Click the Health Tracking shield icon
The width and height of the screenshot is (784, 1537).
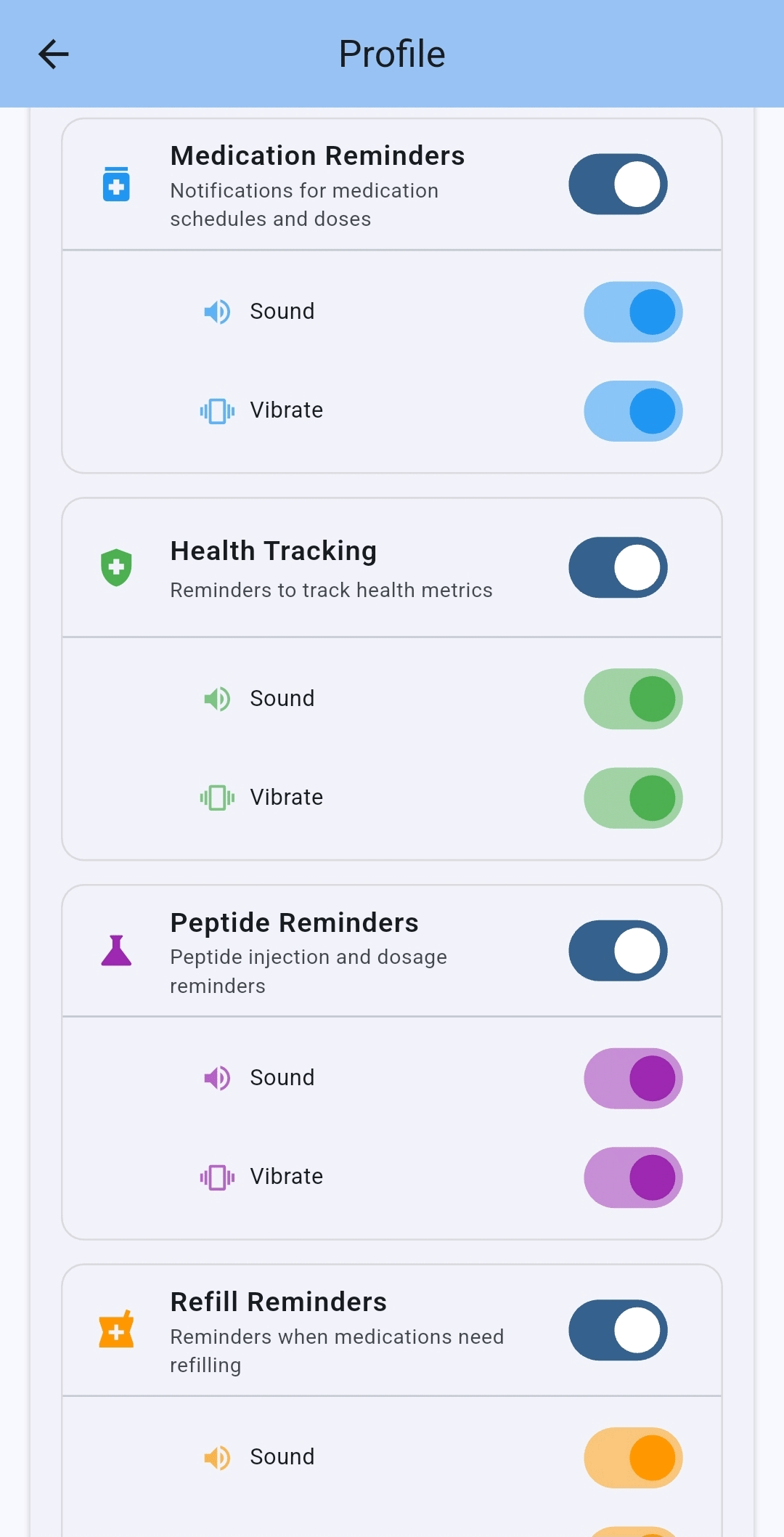[115, 568]
